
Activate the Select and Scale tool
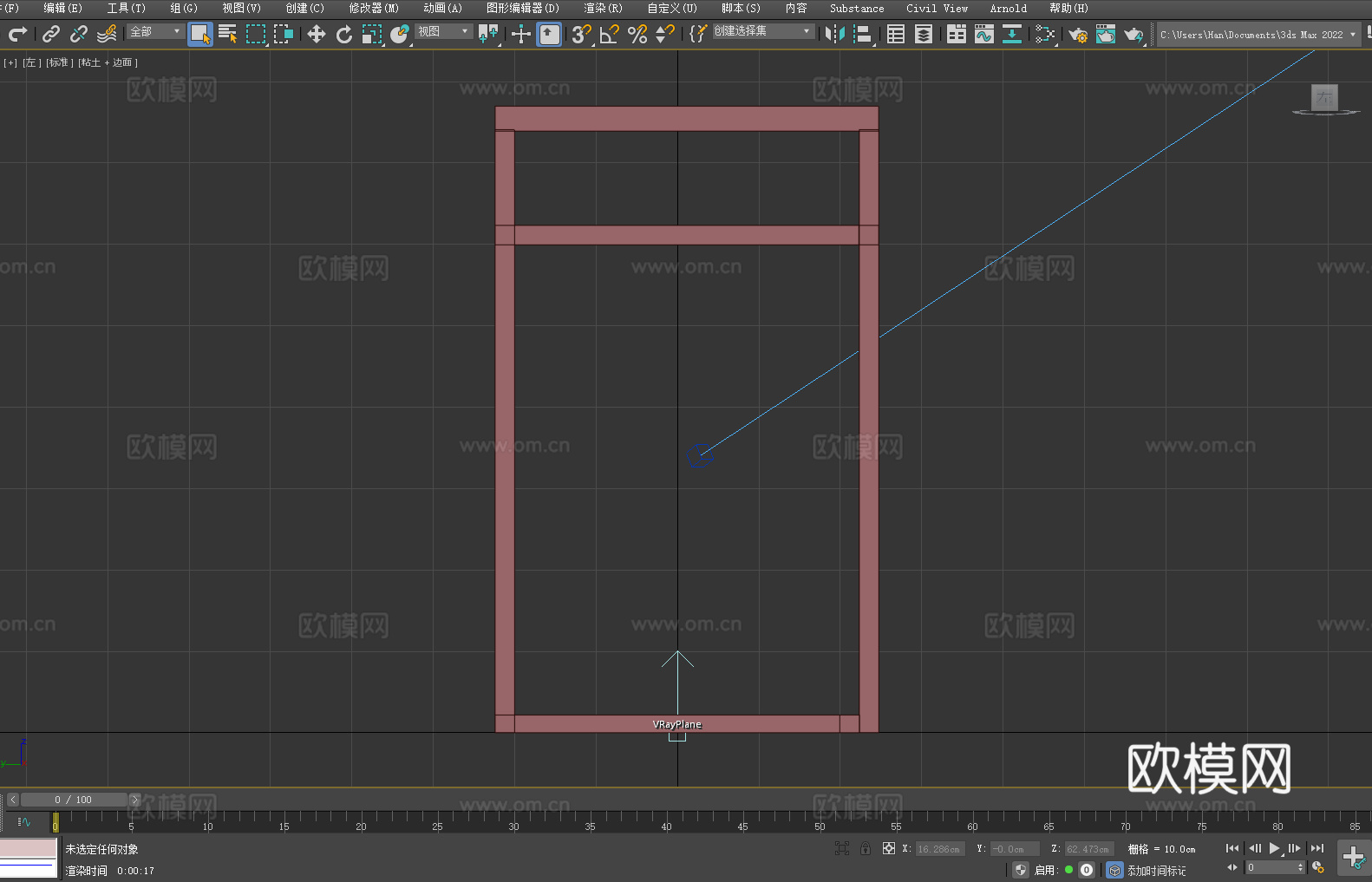tap(372, 34)
